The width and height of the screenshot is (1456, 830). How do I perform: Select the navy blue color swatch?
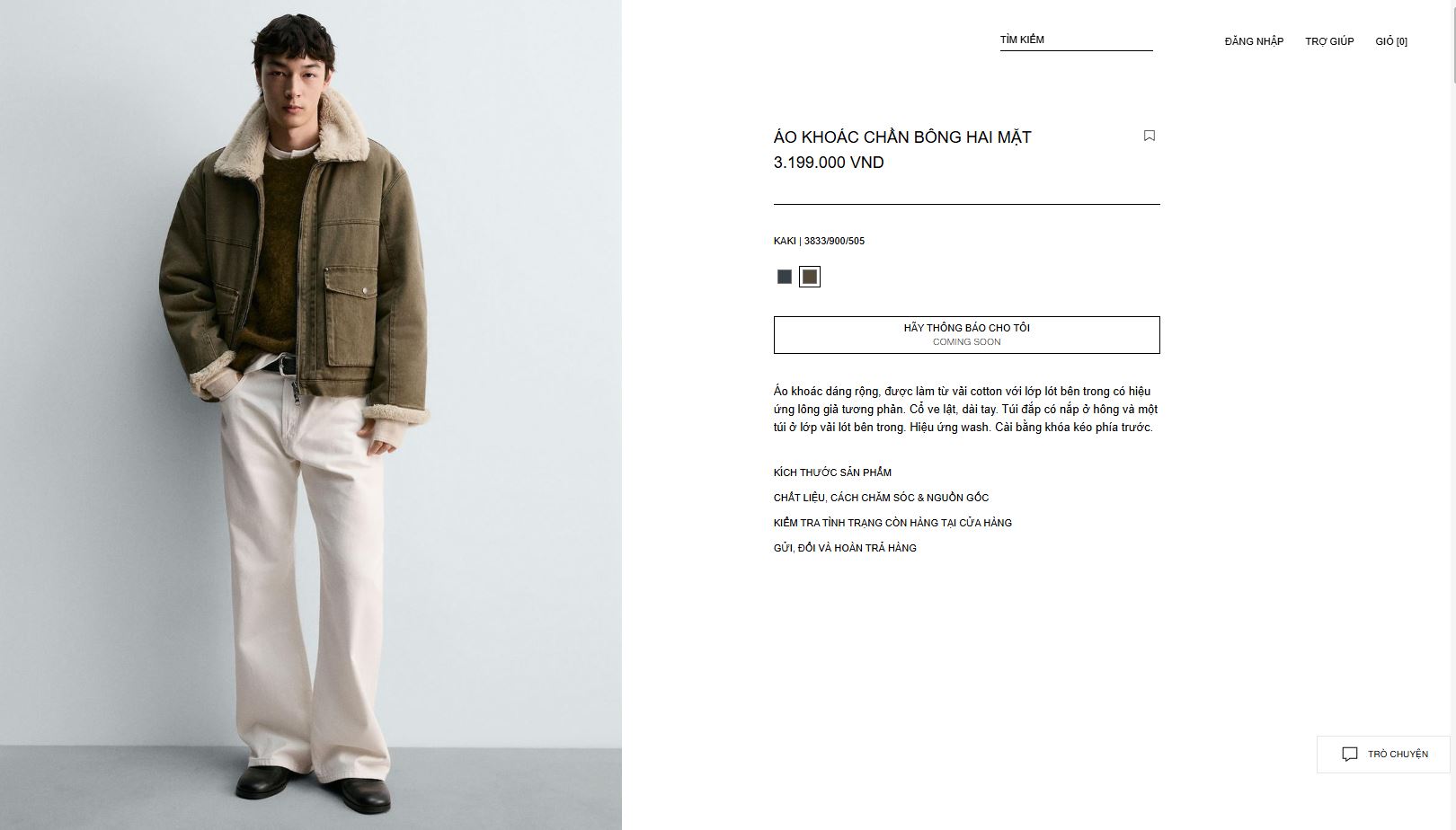pyautogui.click(x=785, y=277)
